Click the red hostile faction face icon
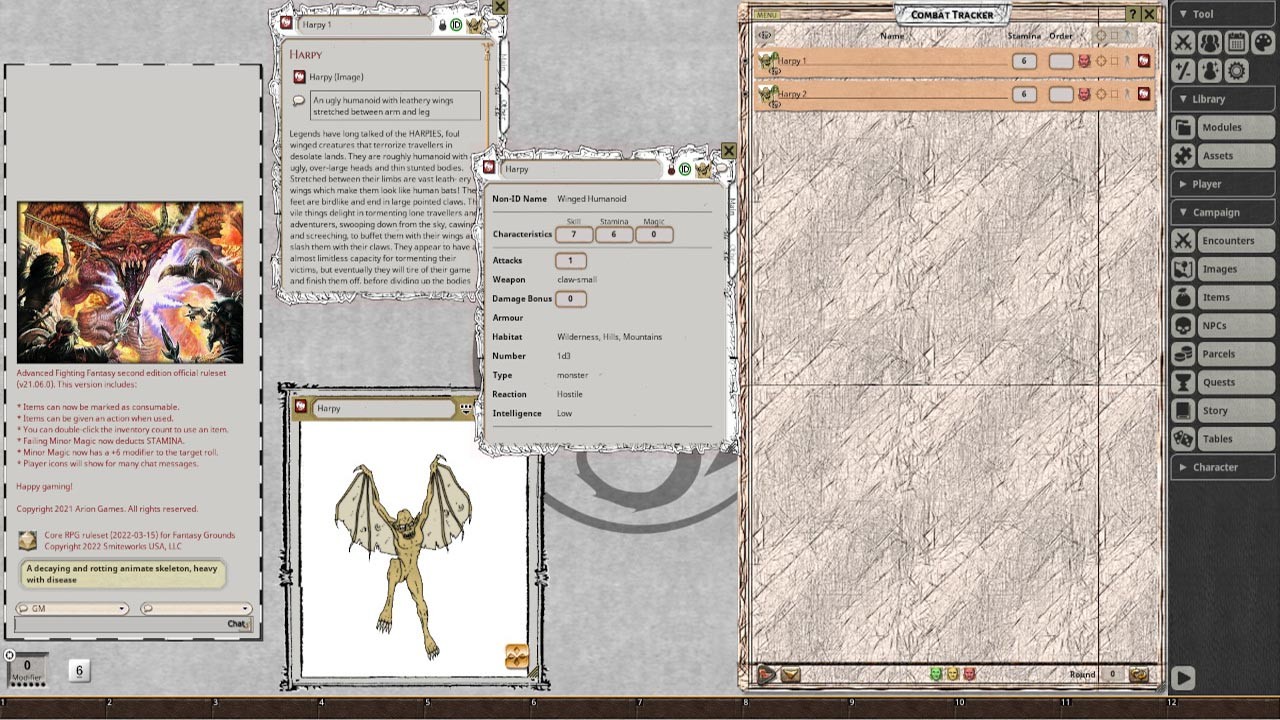Viewport: 1280px width, 720px height. pyautogui.click(x=968, y=675)
